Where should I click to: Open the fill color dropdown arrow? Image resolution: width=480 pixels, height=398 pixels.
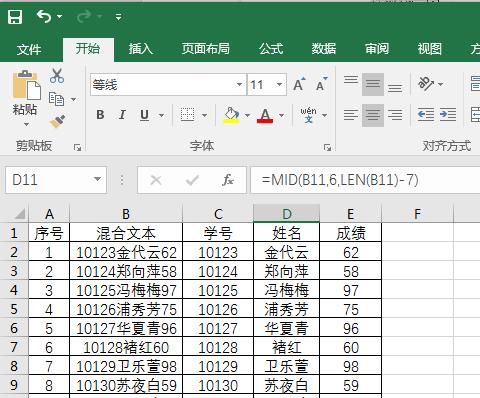click(x=247, y=115)
